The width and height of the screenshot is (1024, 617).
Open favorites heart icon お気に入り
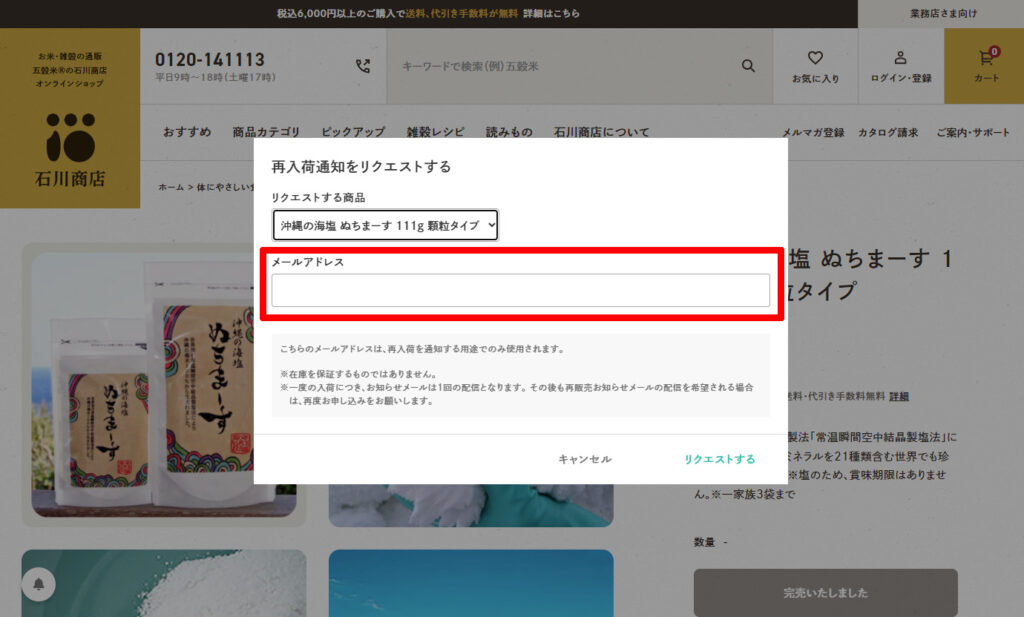(x=815, y=67)
